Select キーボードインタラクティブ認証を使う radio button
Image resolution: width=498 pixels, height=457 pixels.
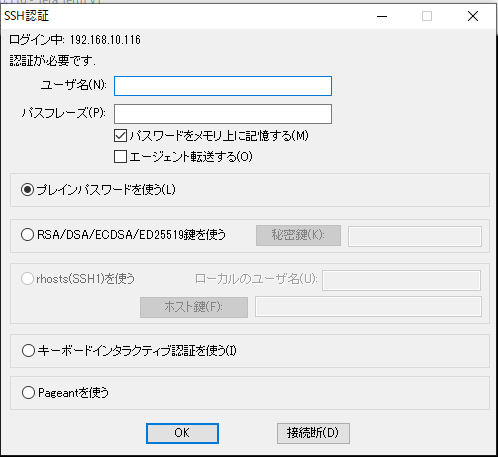click(28, 351)
